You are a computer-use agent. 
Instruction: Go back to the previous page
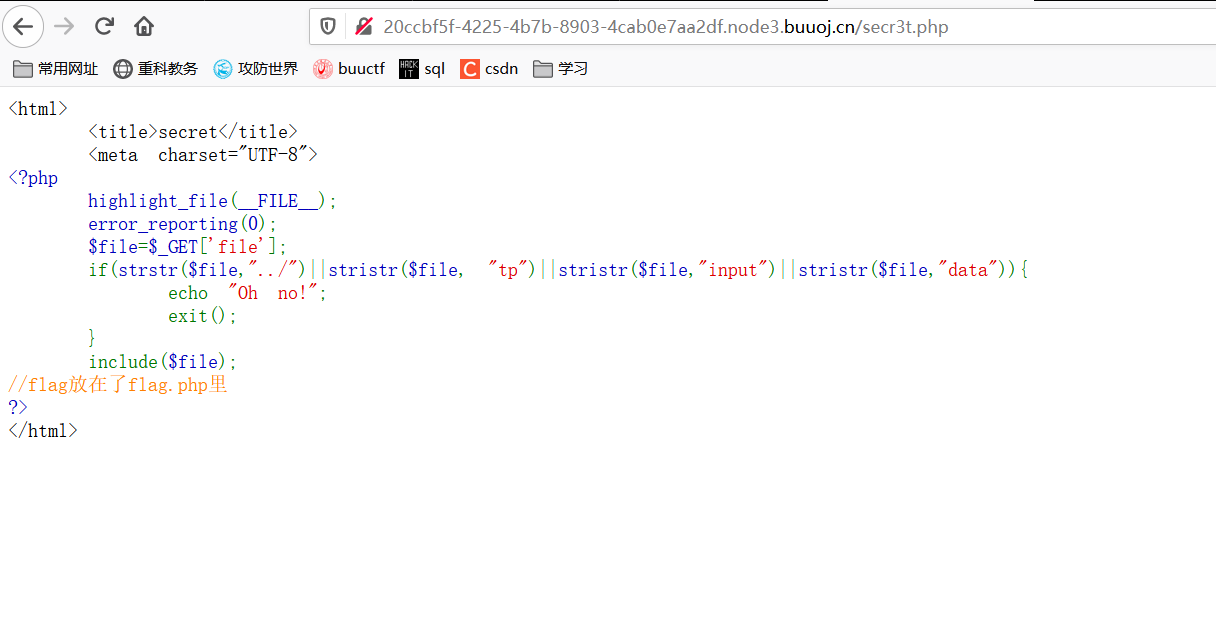(23, 27)
